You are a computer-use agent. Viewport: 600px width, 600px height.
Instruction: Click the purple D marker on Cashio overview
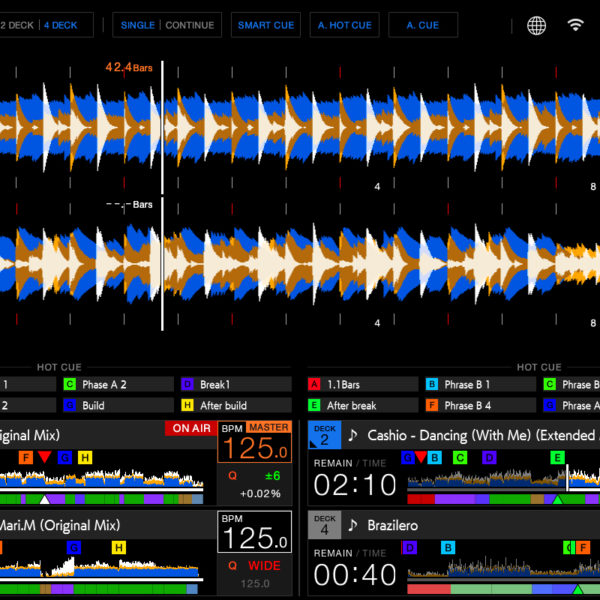tap(489, 457)
